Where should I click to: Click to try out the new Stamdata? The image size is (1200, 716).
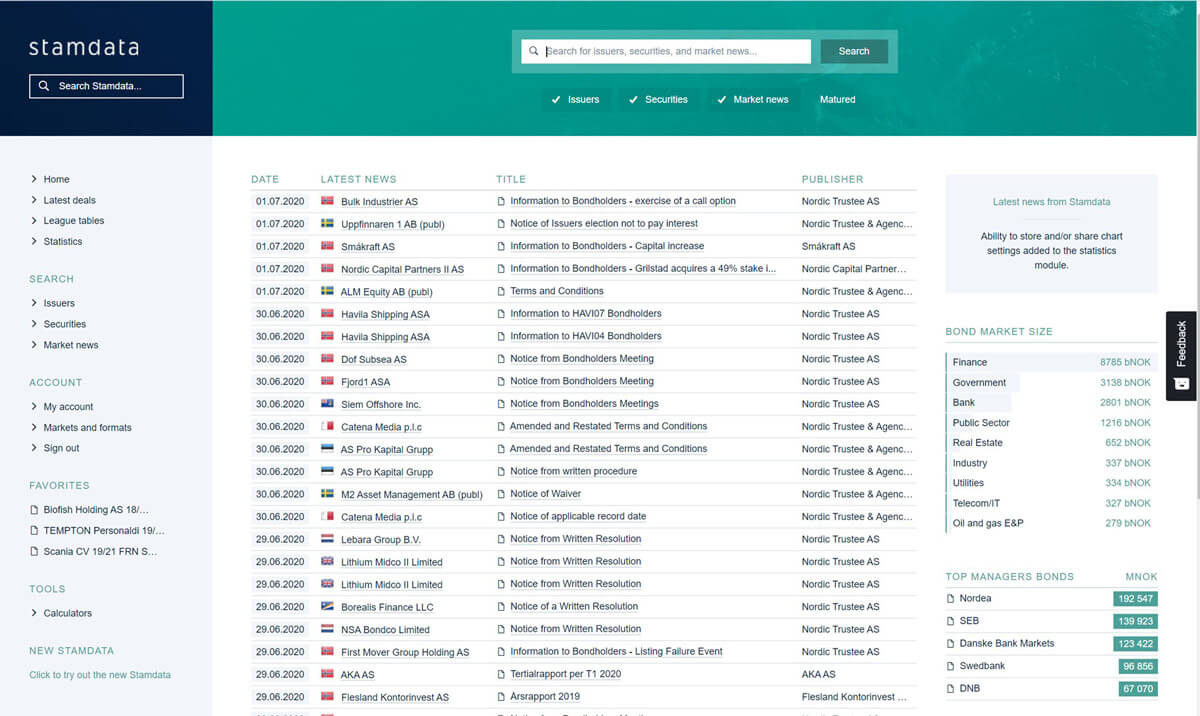tap(100, 675)
